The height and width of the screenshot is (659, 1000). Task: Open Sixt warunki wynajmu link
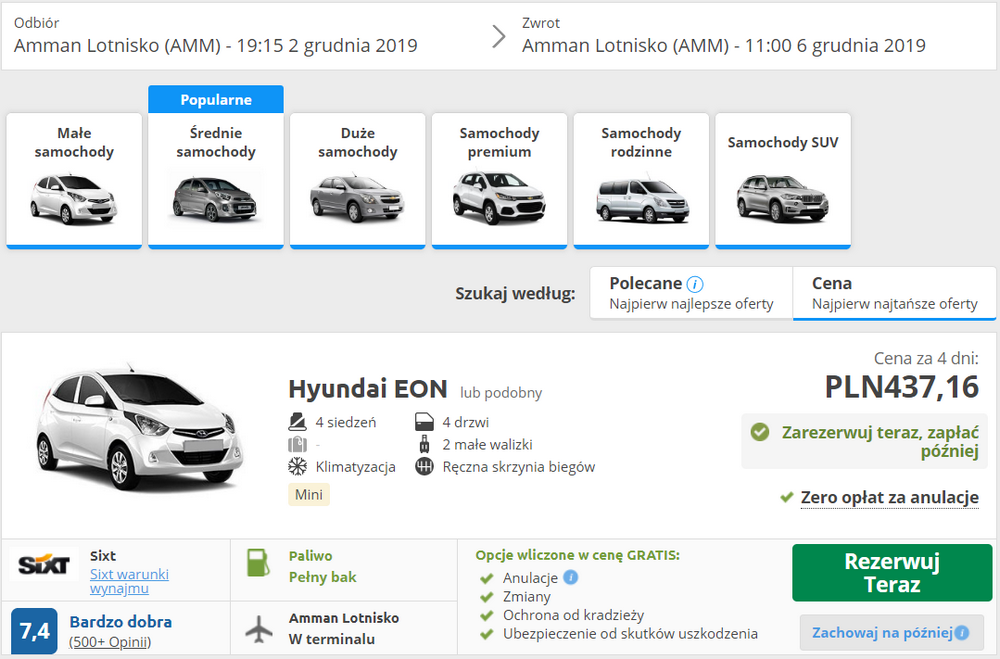pyautogui.click(x=129, y=581)
